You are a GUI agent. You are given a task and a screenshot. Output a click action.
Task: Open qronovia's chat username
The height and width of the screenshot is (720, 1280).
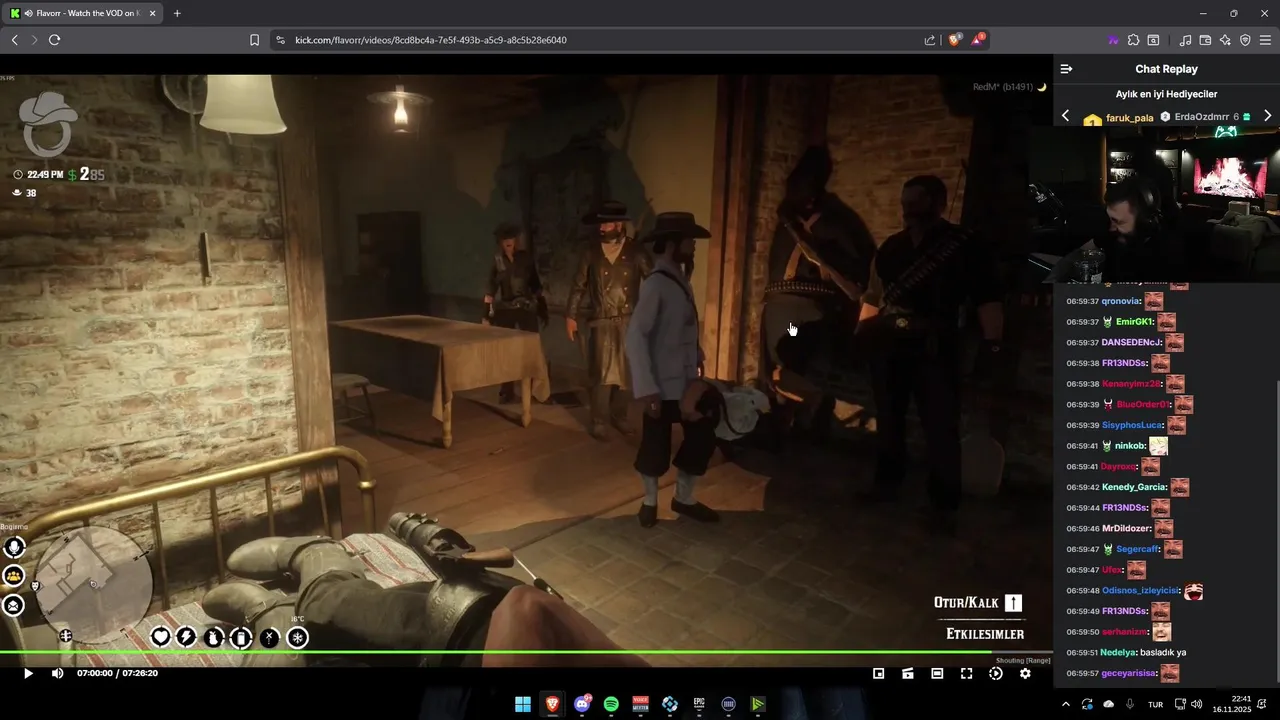[1121, 301]
